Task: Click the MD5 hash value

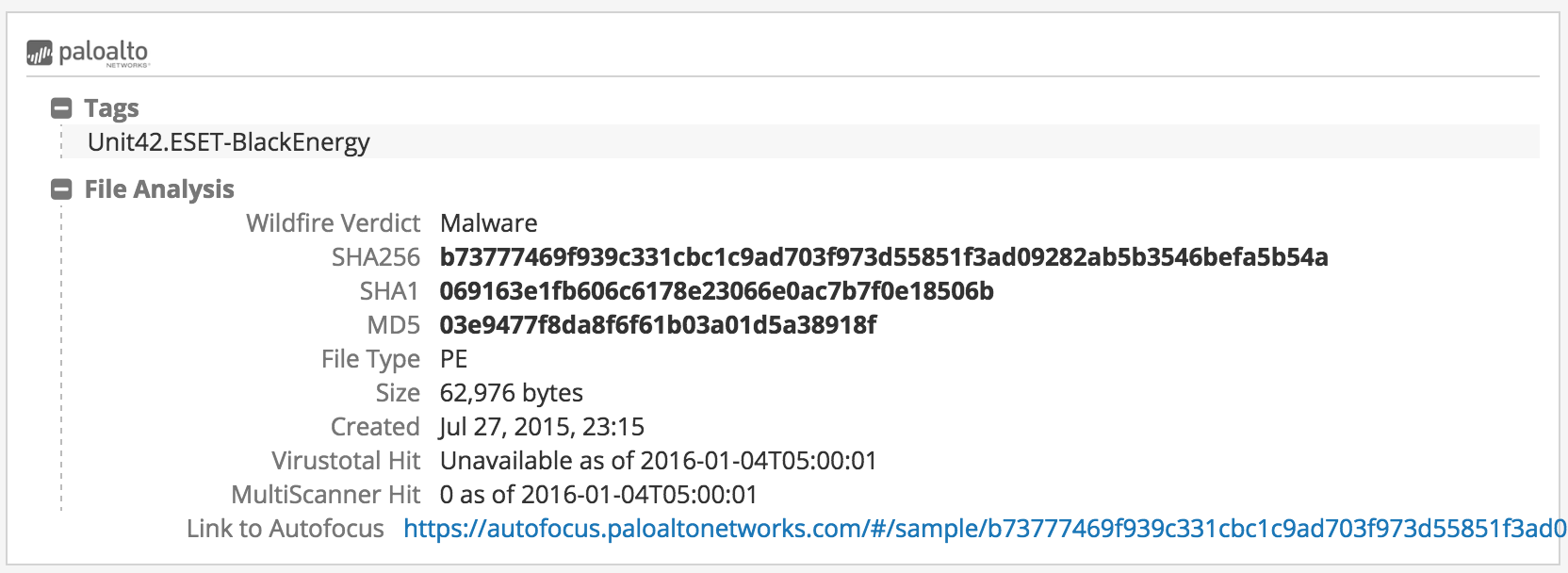Action: (658, 325)
